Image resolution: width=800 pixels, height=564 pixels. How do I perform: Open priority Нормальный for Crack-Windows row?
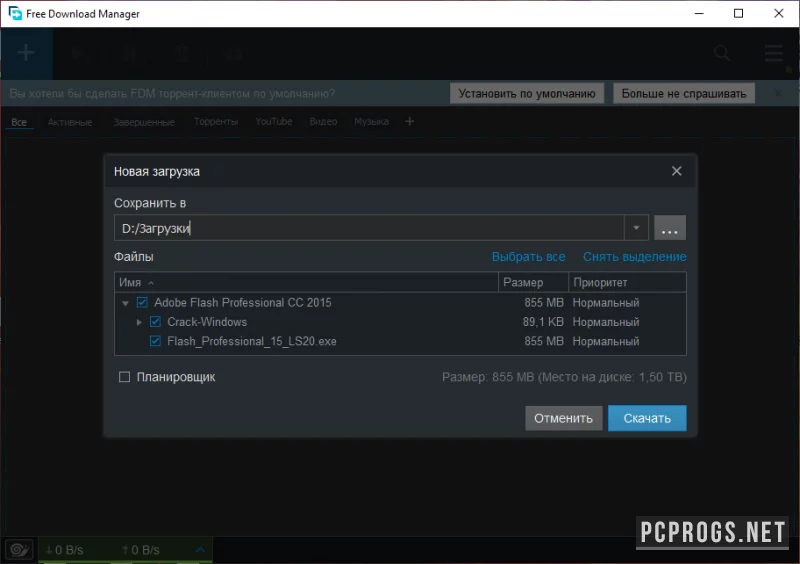point(606,322)
